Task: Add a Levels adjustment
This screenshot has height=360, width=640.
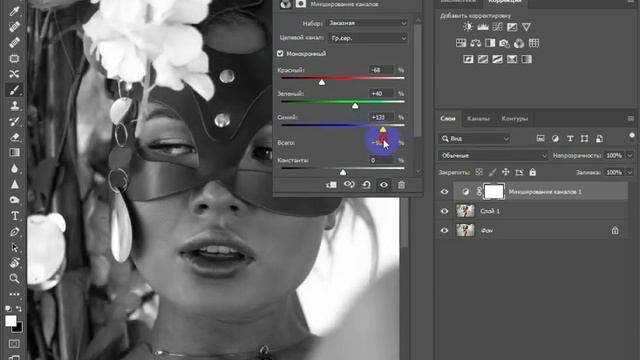Action: click(483, 27)
